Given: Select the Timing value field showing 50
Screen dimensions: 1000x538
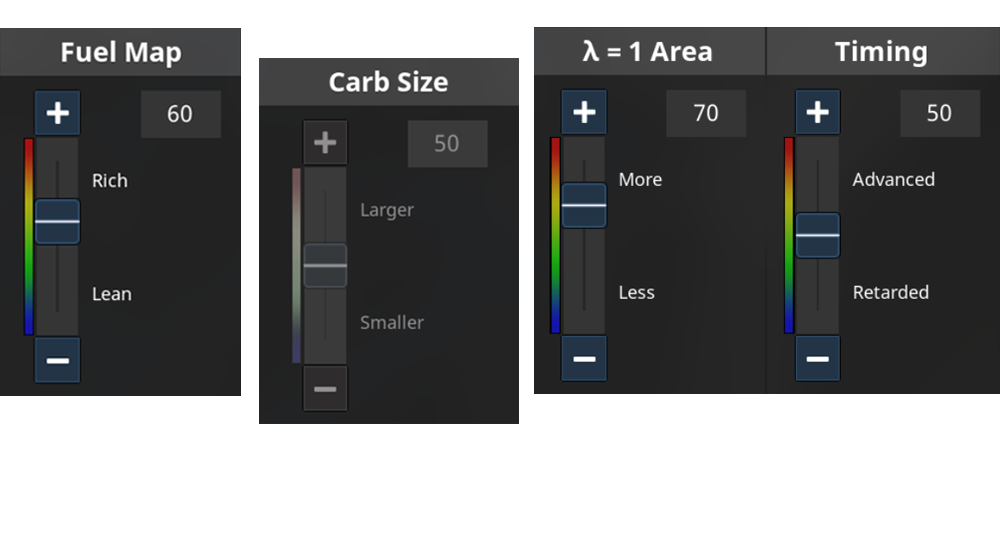Looking at the screenshot, I should coord(939,113).
